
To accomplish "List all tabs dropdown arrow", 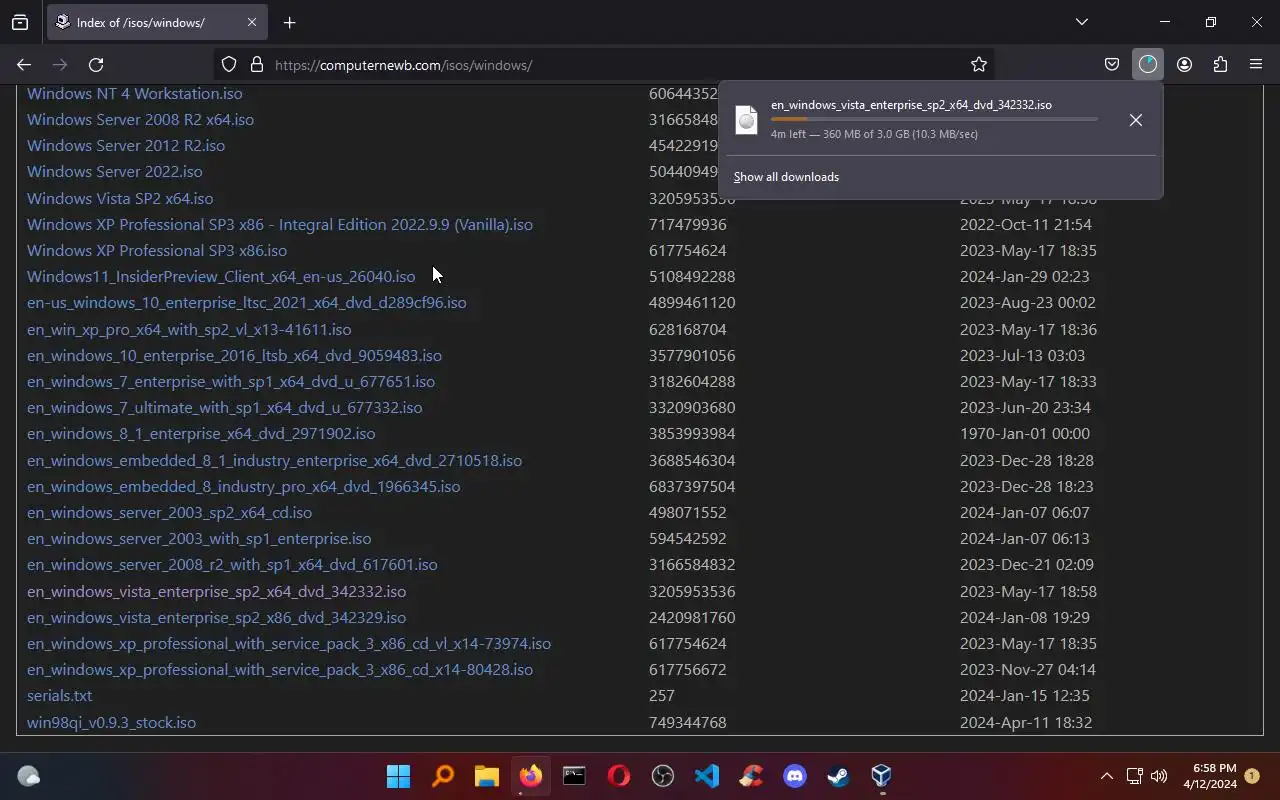I will click(1082, 22).
